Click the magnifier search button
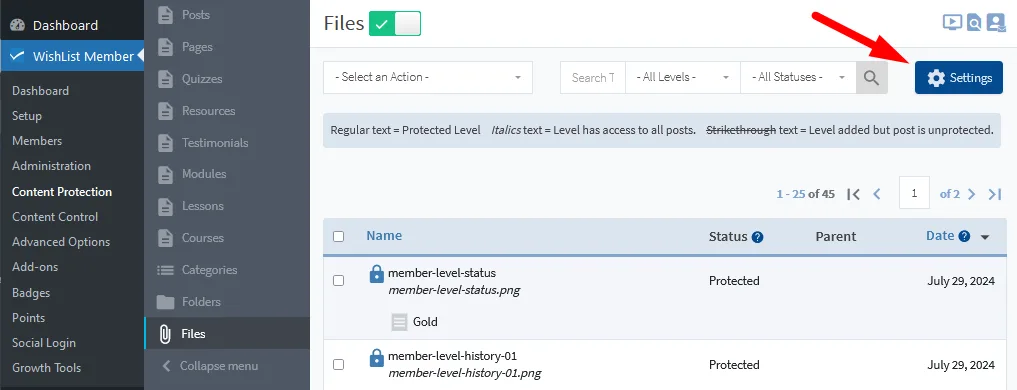 coord(872,78)
